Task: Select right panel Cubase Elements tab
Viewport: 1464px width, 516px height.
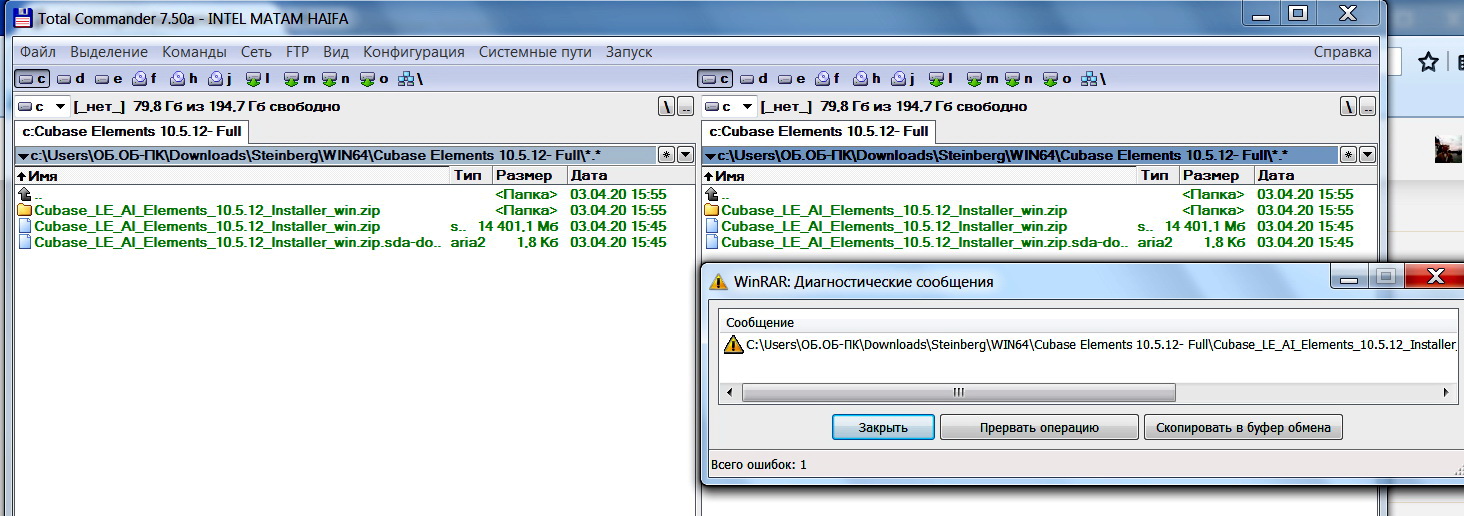Action: pyautogui.click(x=817, y=131)
